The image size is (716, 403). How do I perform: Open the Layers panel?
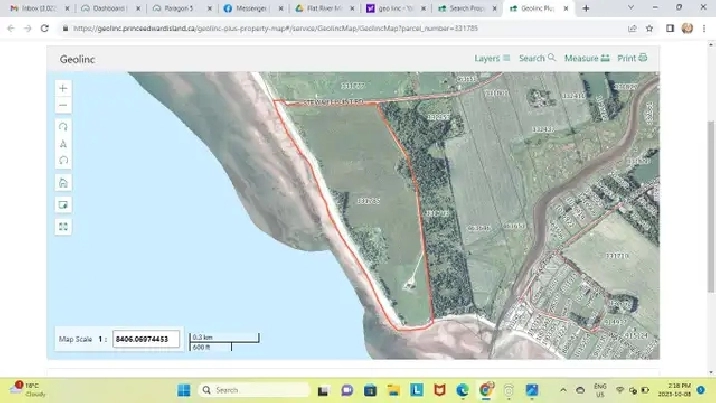click(492, 58)
